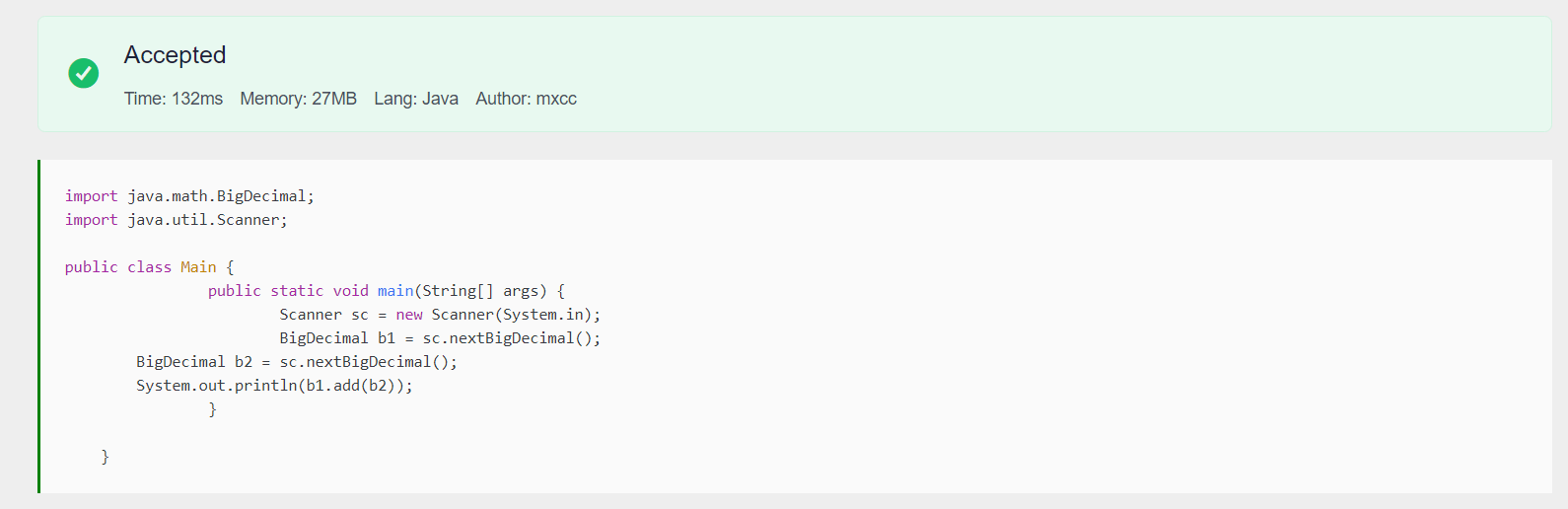
Task: Click the Accepted status heading
Action: click(x=175, y=55)
